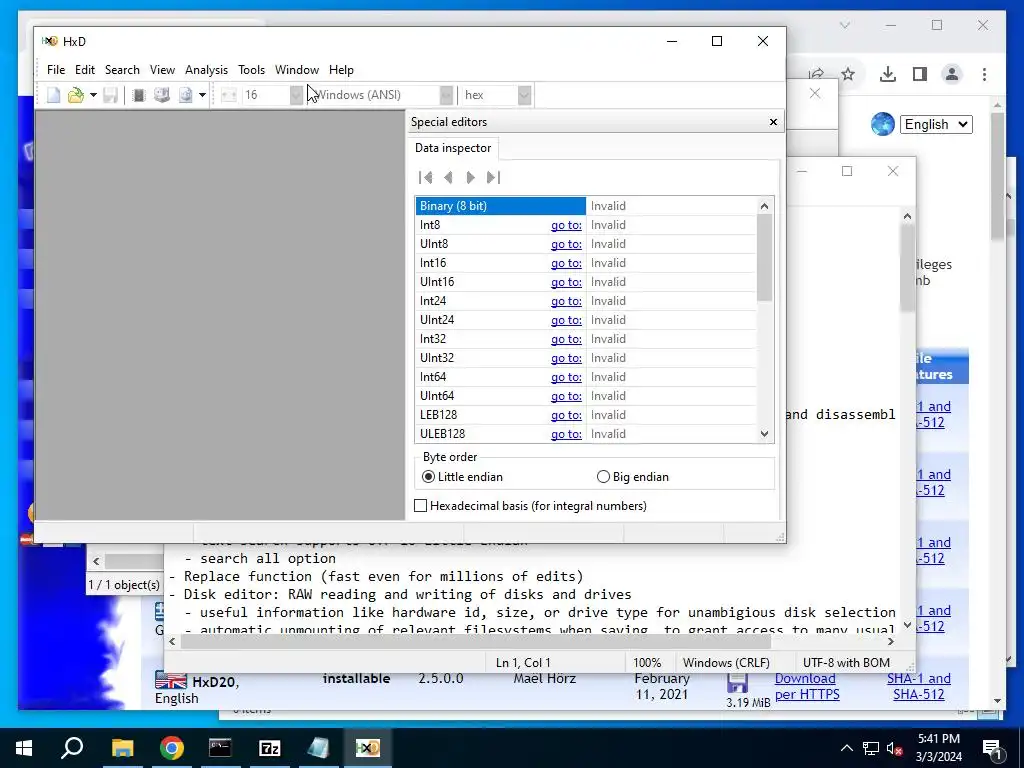Select the Data inspector tab

tap(453, 148)
